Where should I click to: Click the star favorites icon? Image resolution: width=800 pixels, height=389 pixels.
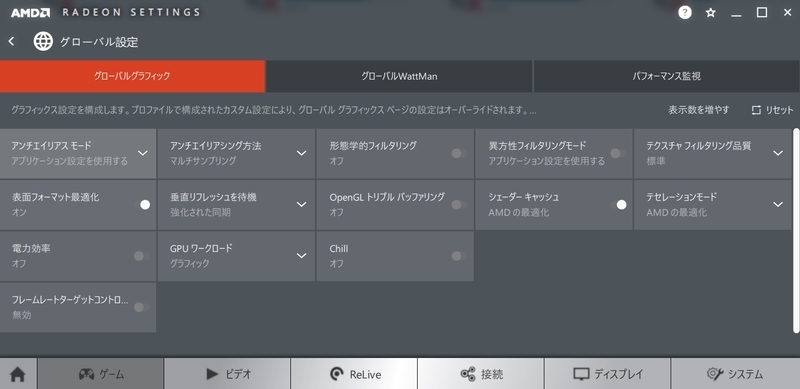click(710, 13)
